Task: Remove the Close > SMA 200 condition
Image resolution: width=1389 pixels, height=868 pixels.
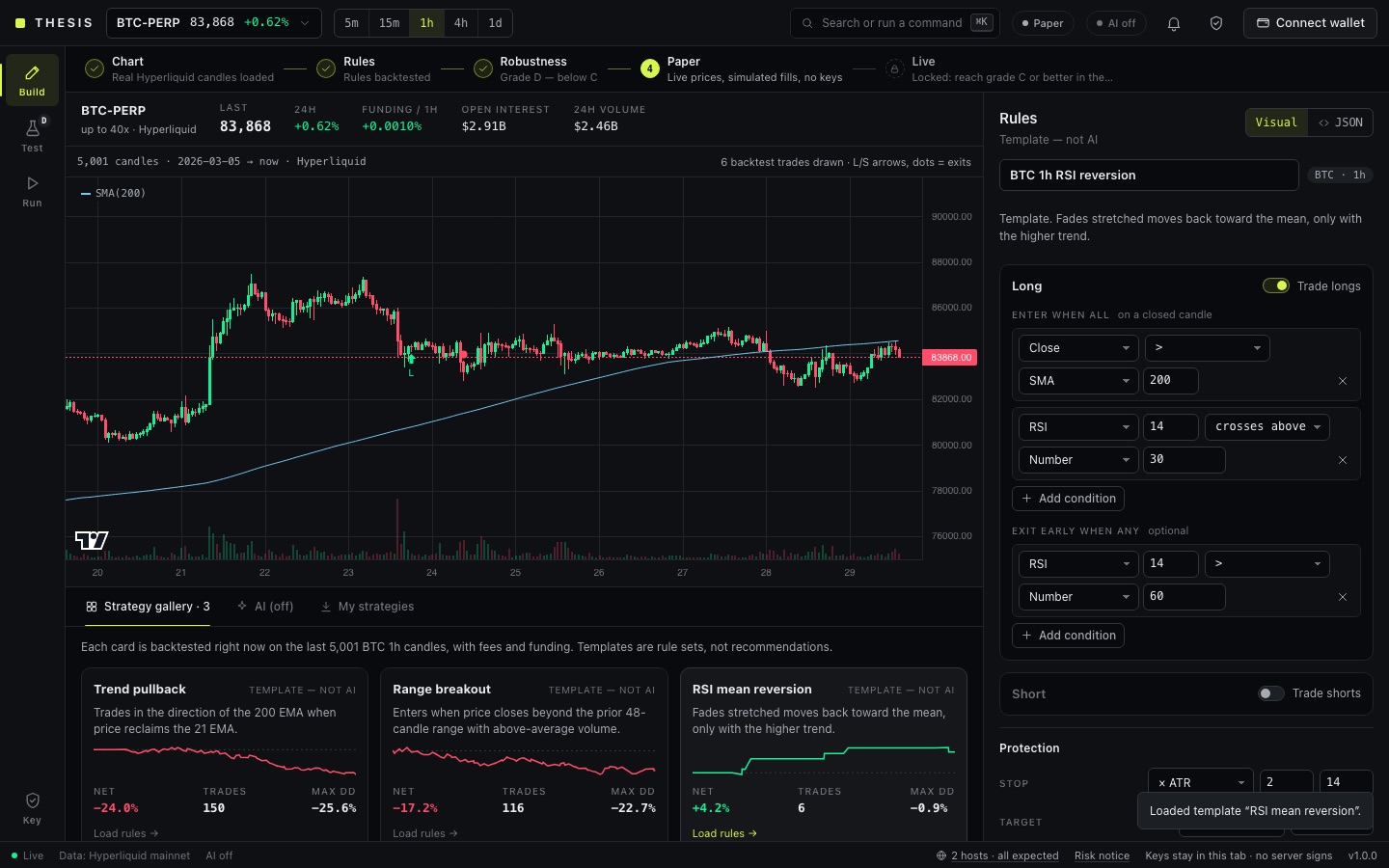Action: pos(1343,381)
